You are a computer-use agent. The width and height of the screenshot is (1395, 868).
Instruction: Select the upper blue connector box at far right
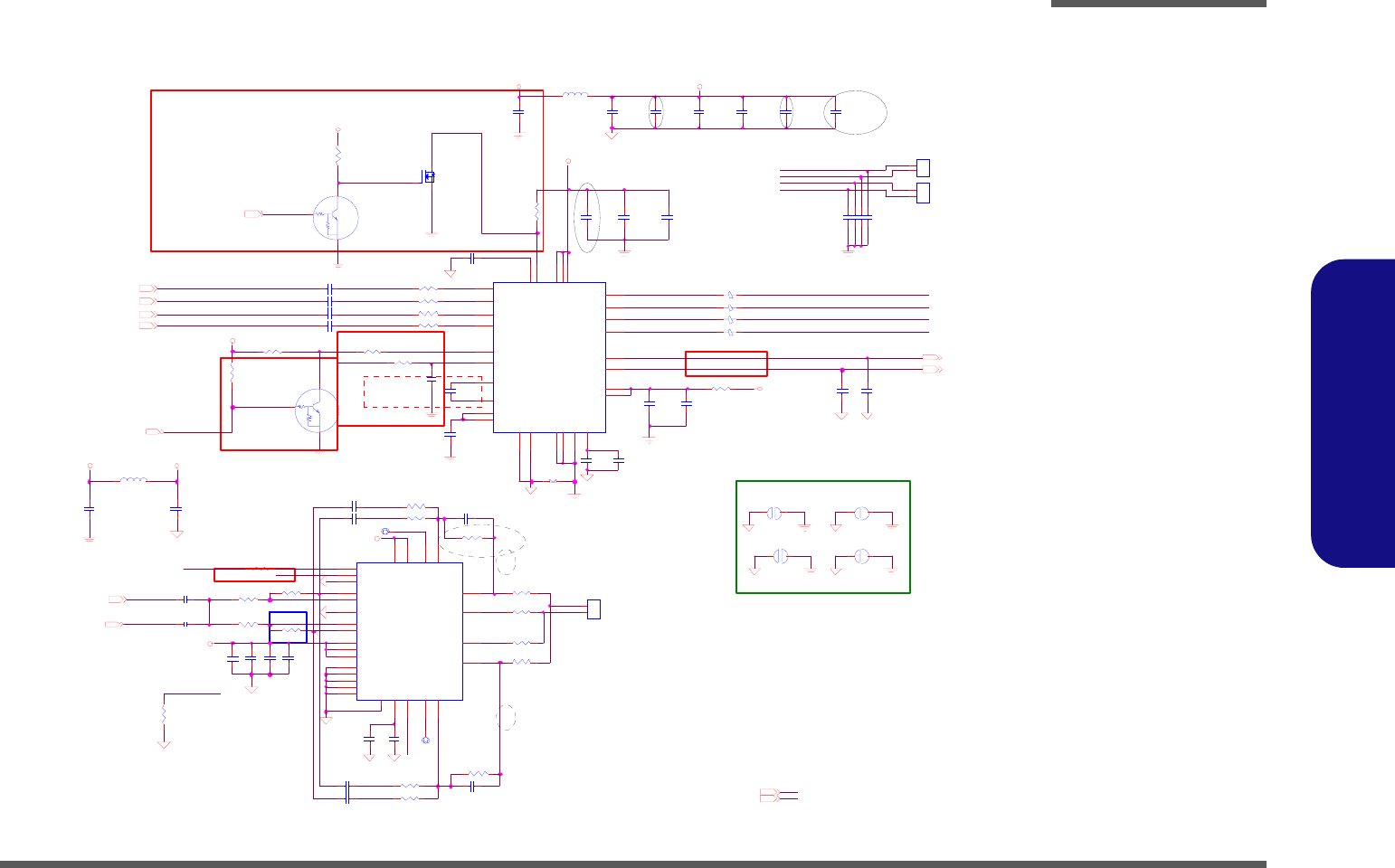[x=923, y=167]
